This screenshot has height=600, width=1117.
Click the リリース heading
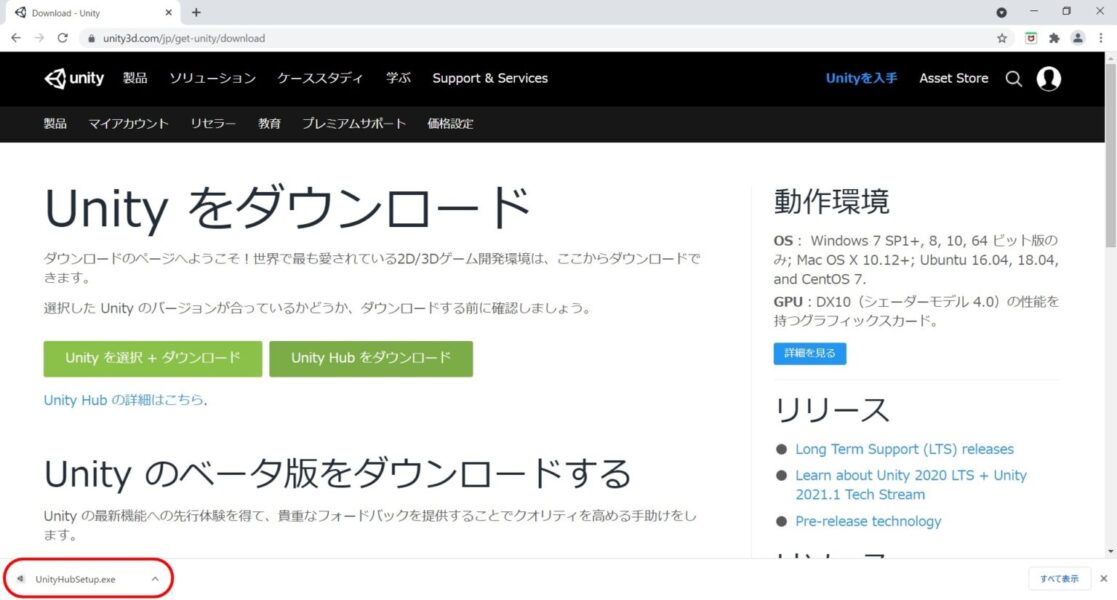(831, 410)
